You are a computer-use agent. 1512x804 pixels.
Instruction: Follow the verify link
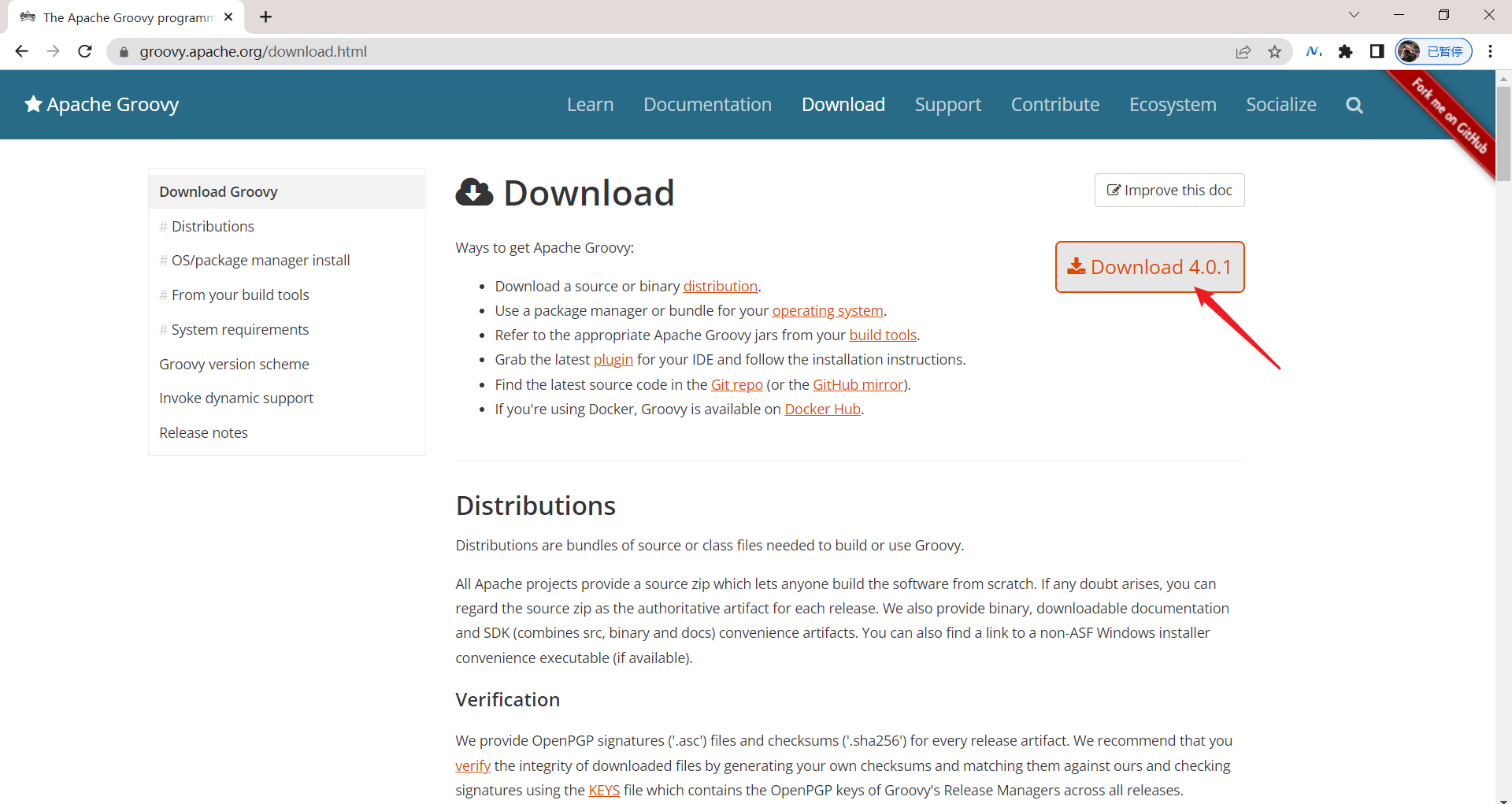[x=472, y=766]
